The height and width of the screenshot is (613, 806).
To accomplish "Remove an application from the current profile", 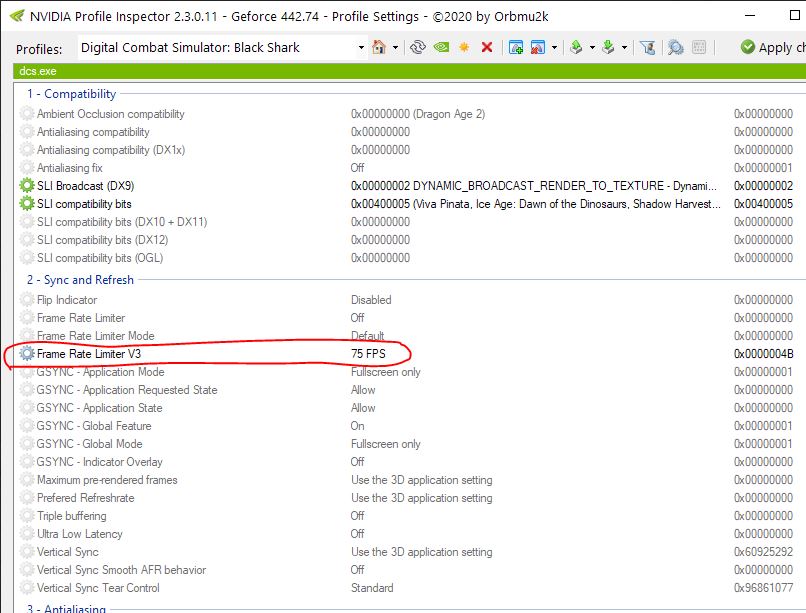I will pos(538,47).
